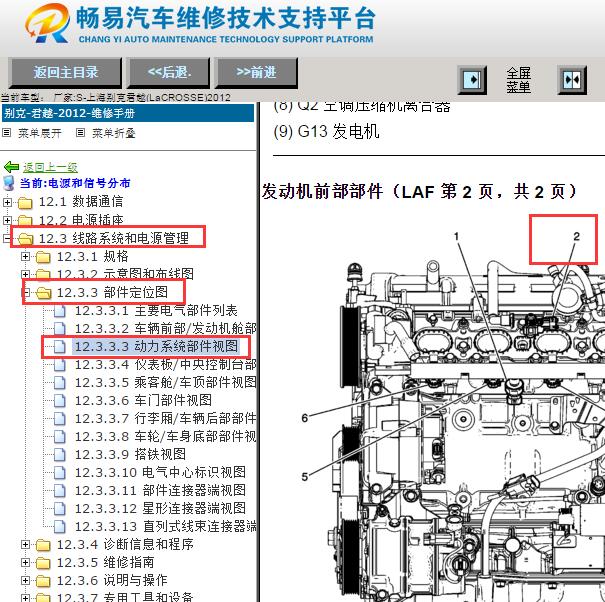Expand the 12.3.2 示意图和布线图 node
The height and width of the screenshot is (602, 605).
click(x=25, y=274)
